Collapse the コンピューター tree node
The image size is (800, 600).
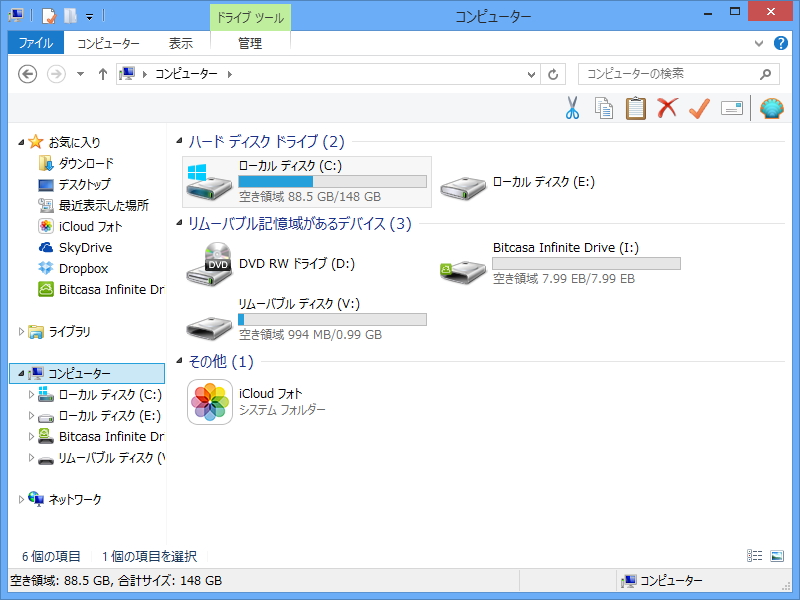pyautogui.click(x=21, y=373)
